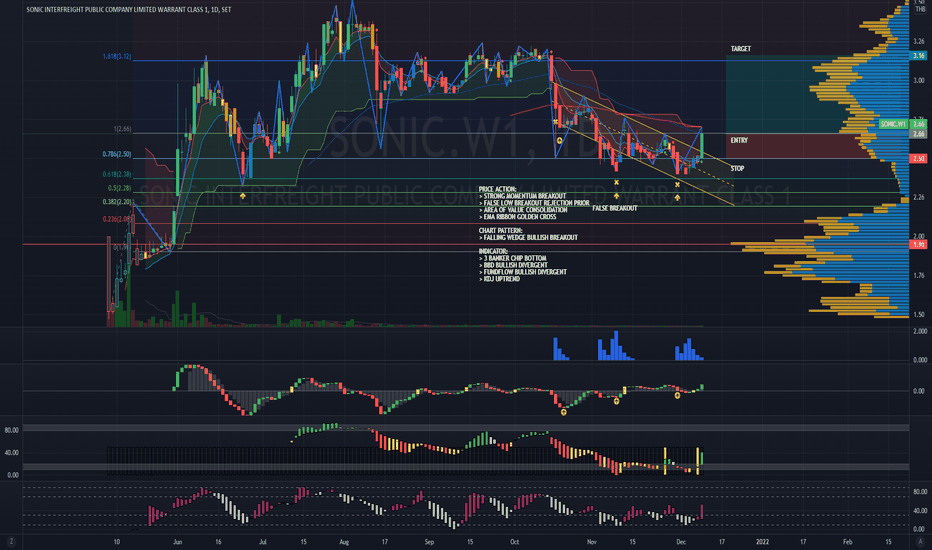Click the Feb label on time axis
Screen dimensions: 932x550
848,542
